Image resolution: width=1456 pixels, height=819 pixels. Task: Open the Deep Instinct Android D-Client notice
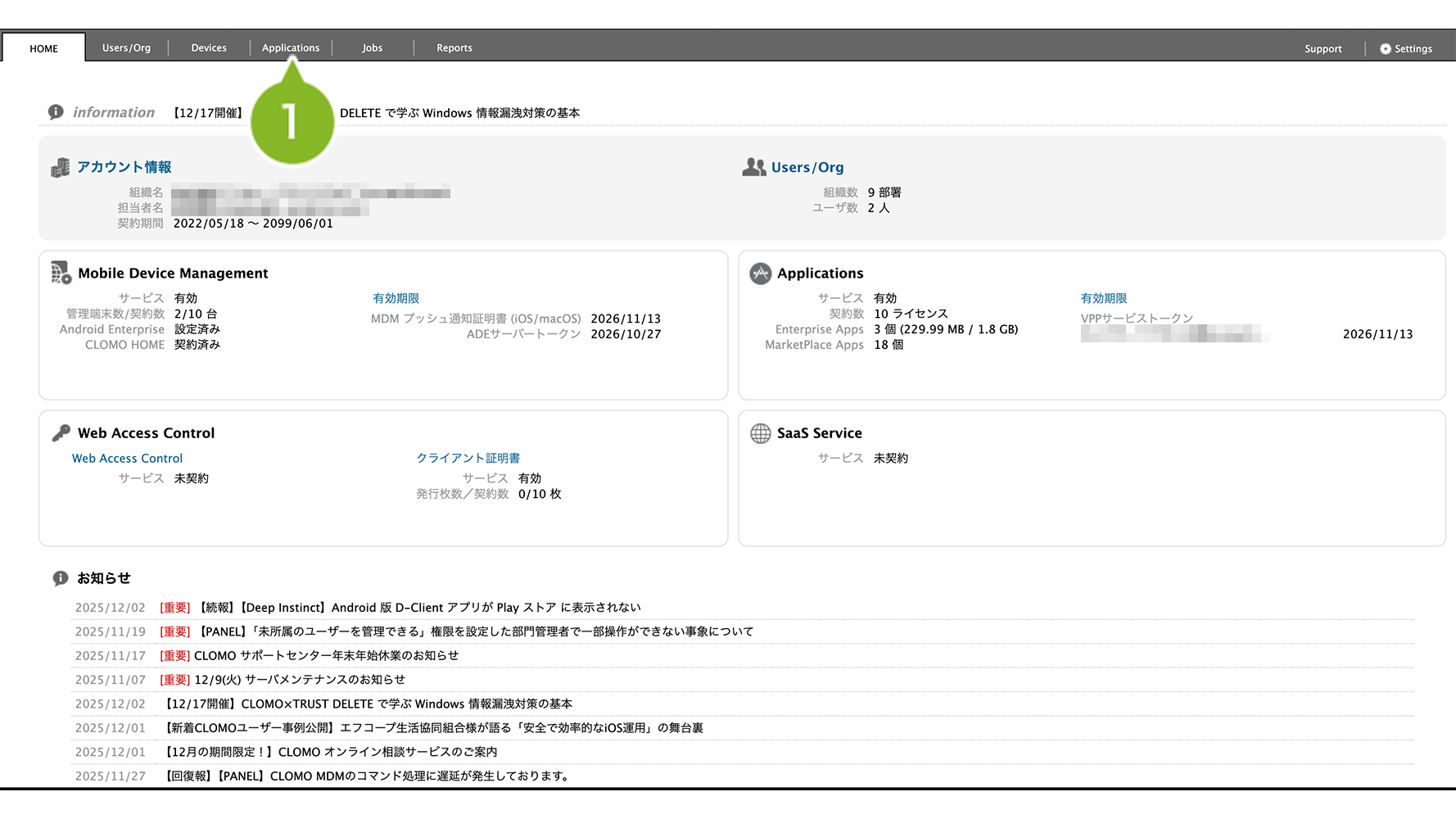(x=420, y=608)
